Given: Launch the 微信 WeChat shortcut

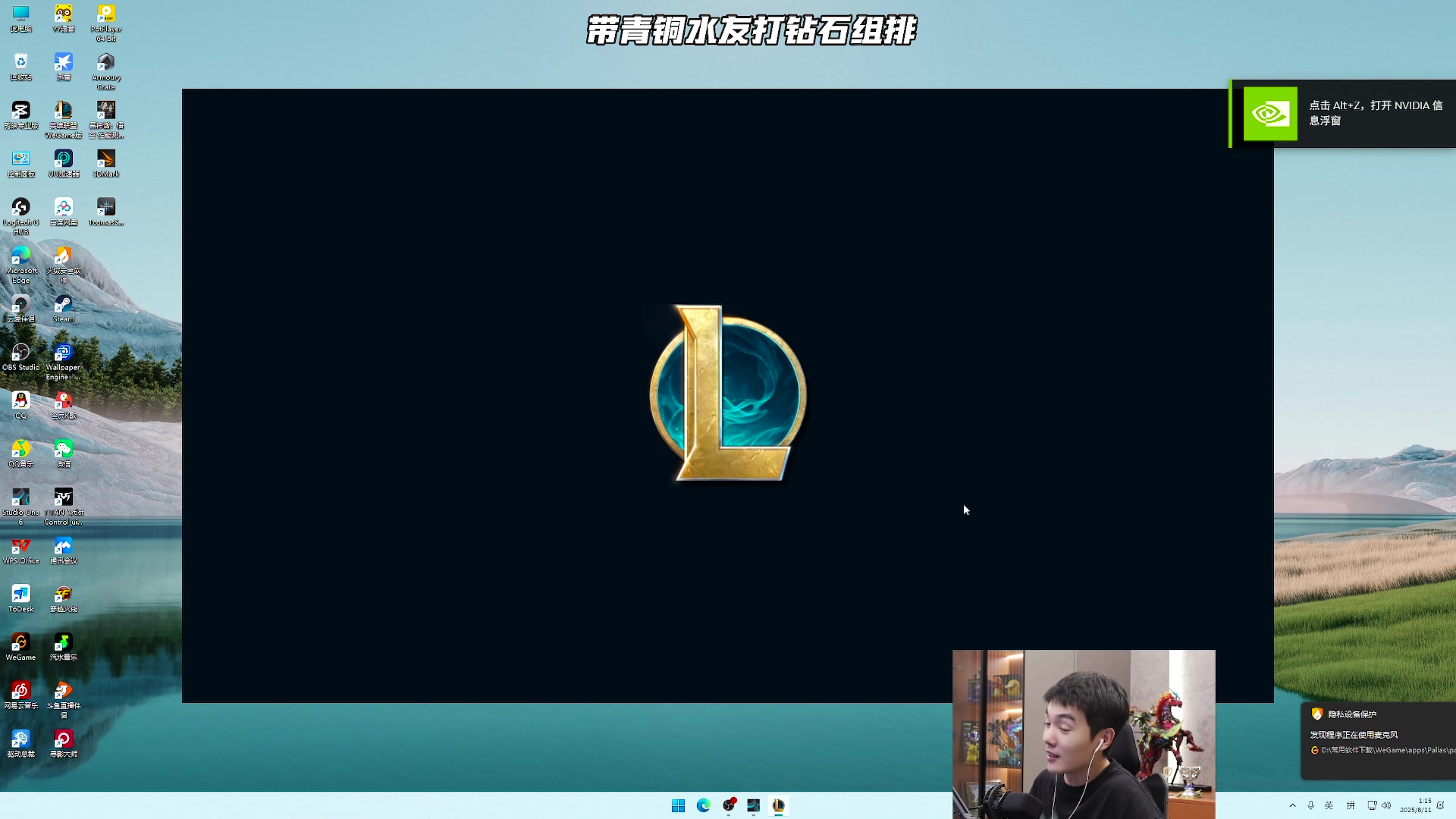Looking at the screenshot, I should [x=64, y=454].
